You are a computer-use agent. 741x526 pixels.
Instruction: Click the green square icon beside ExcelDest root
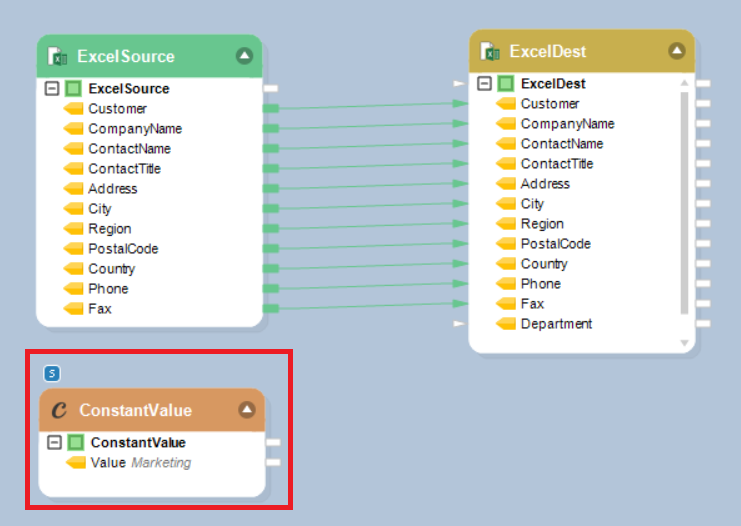click(x=506, y=84)
